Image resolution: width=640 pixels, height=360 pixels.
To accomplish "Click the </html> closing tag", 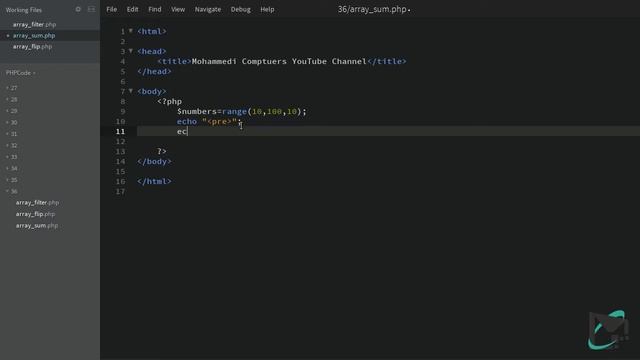I will [154, 181].
